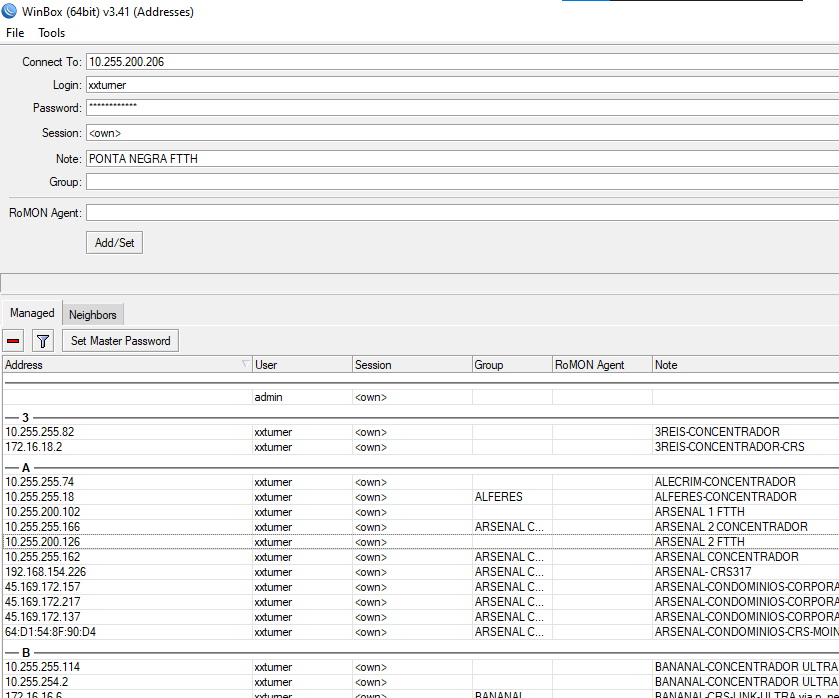Click the Session field showing <own>
This screenshot has width=839, height=698.
tap(462, 133)
